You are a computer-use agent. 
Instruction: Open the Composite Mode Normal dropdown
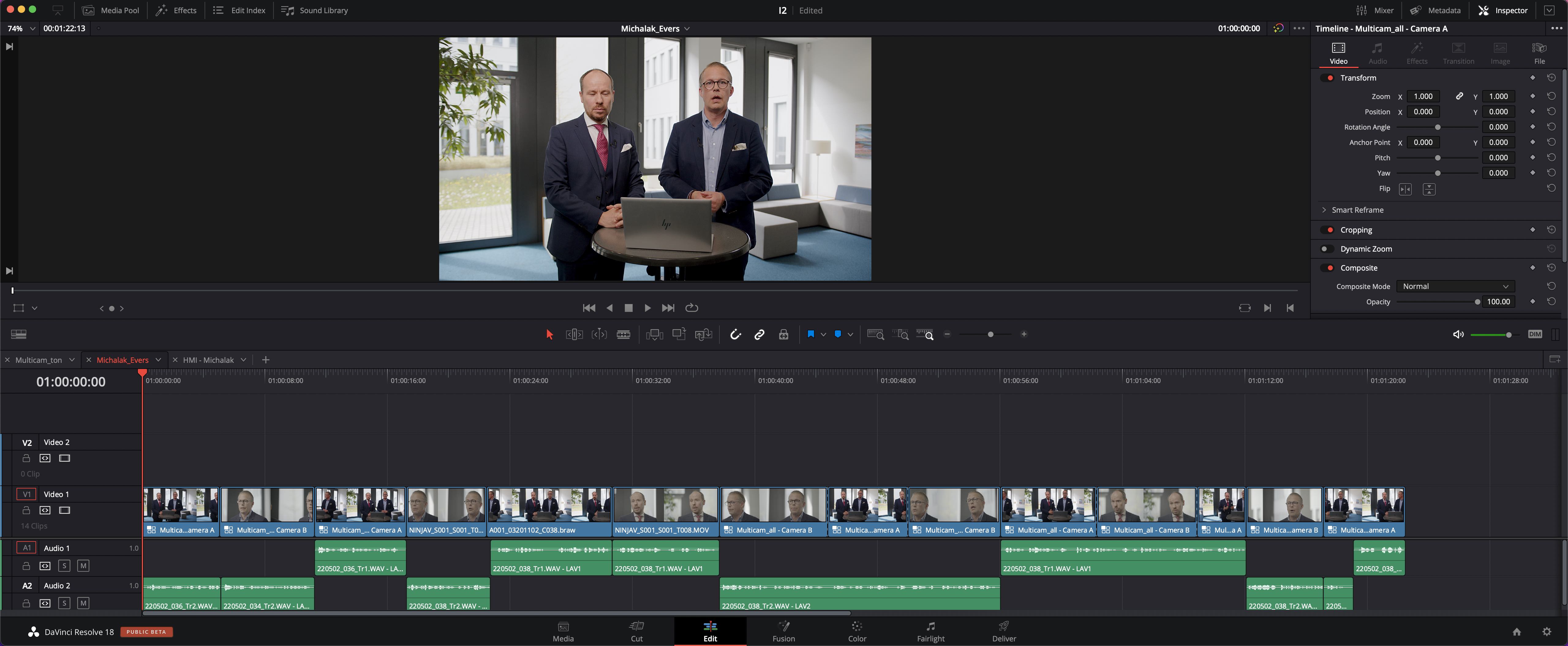1455,286
